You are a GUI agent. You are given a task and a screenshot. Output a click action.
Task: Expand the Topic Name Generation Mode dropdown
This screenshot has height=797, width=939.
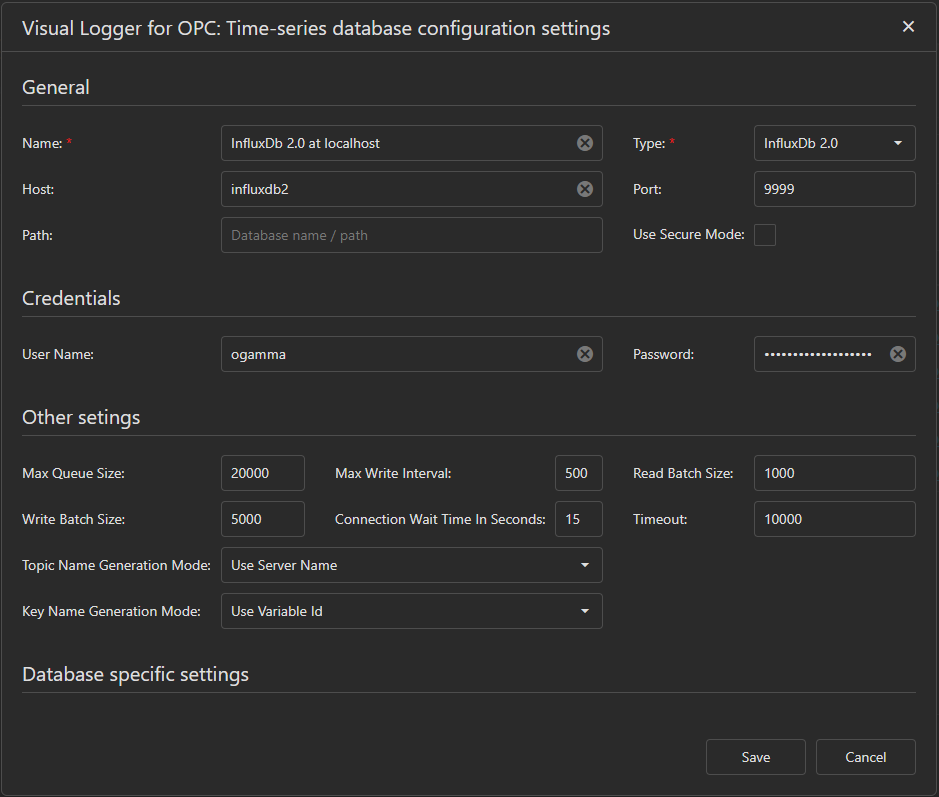tap(411, 565)
